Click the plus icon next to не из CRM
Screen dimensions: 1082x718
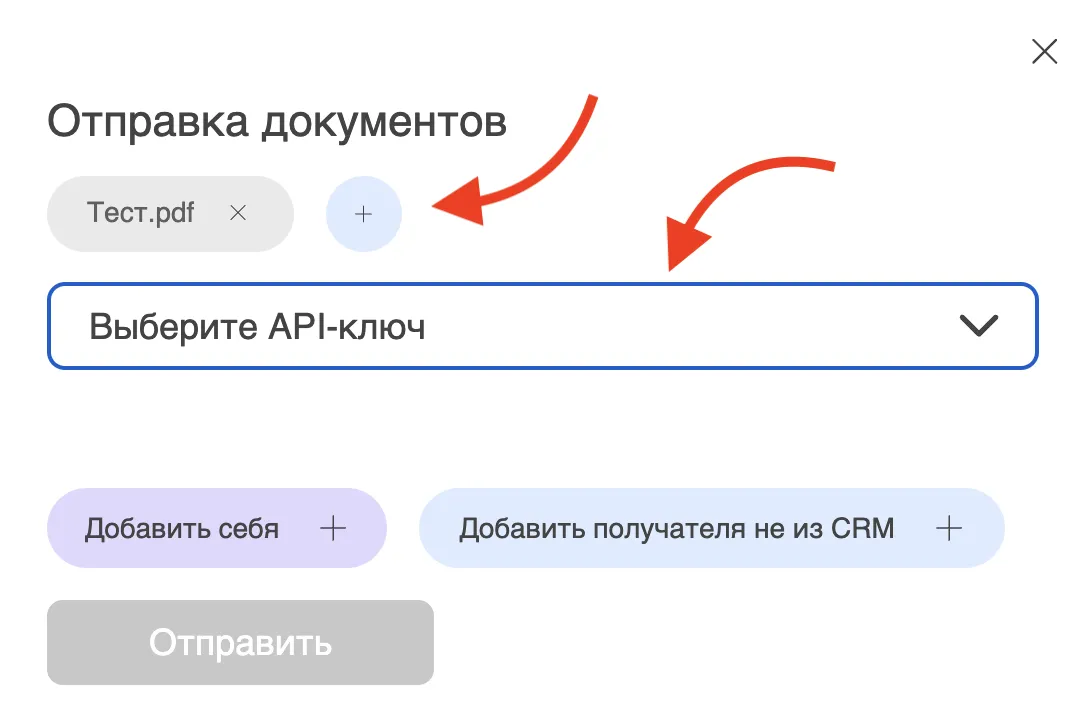pyautogui.click(x=949, y=528)
